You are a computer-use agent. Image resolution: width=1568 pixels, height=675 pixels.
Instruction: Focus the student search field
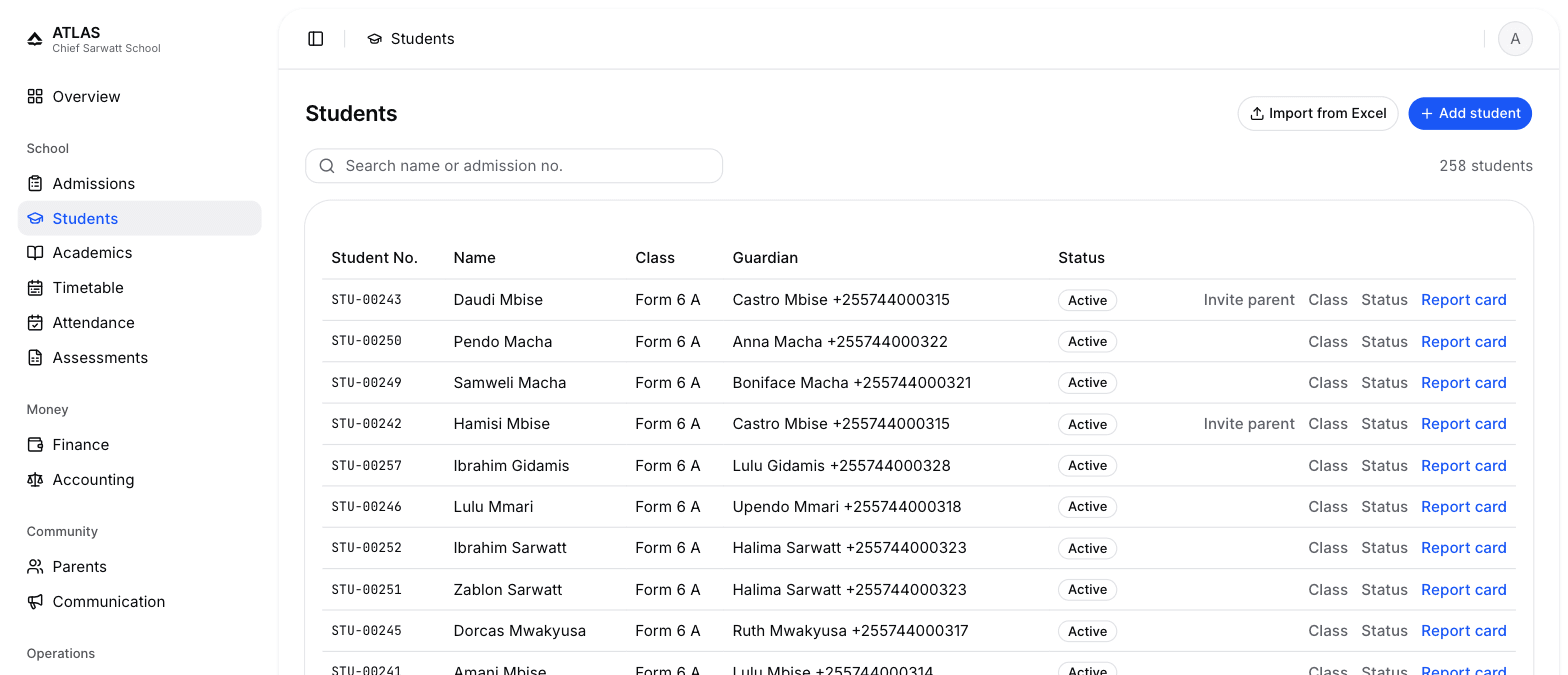[514, 166]
